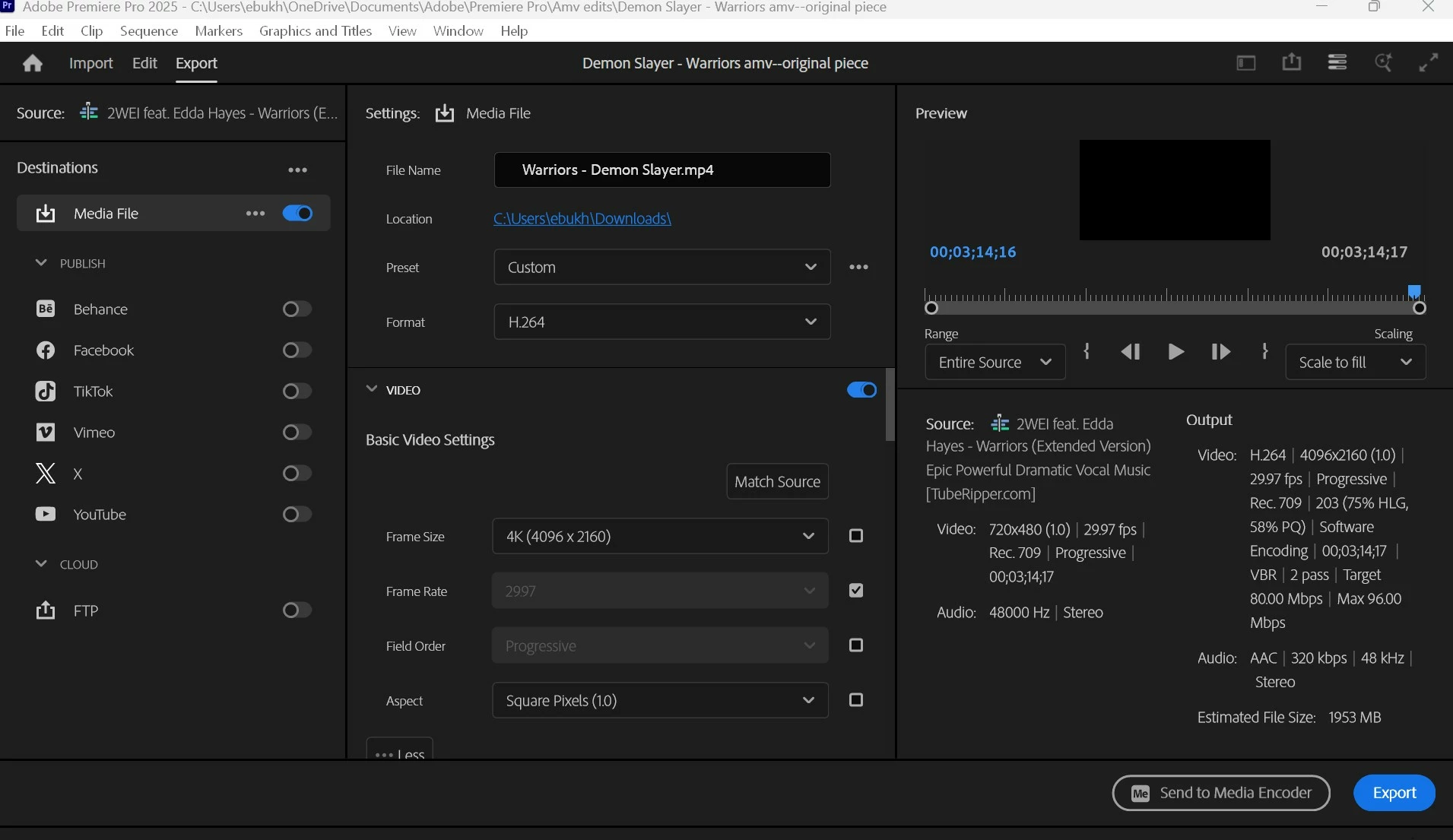This screenshot has height=840, width=1453.
Task: Enable the YouTube publish toggle
Action: click(x=297, y=514)
